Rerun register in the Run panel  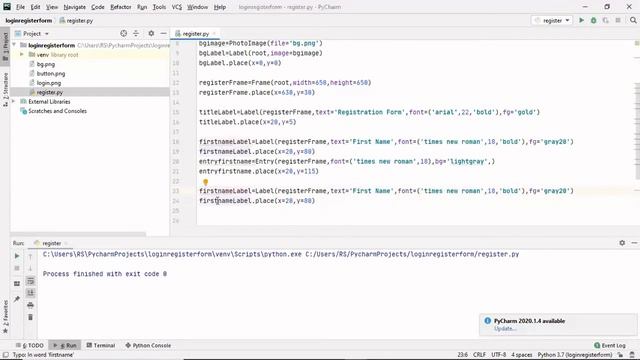tap(17, 256)
